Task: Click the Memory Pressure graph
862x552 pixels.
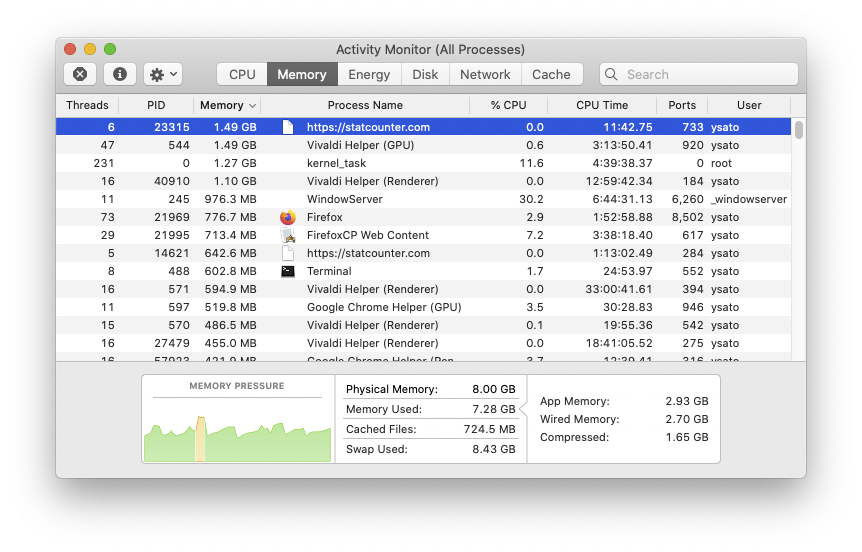Action: click(237, 430)
